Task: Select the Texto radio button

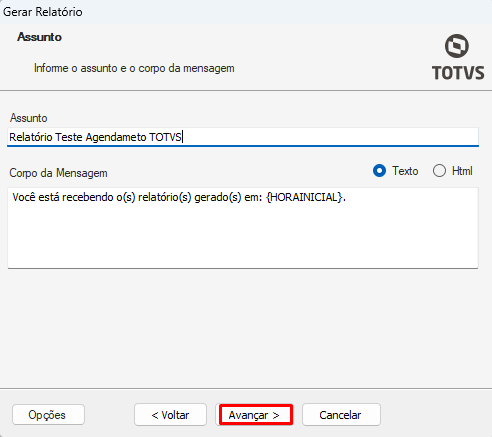Action: (379, 171)
